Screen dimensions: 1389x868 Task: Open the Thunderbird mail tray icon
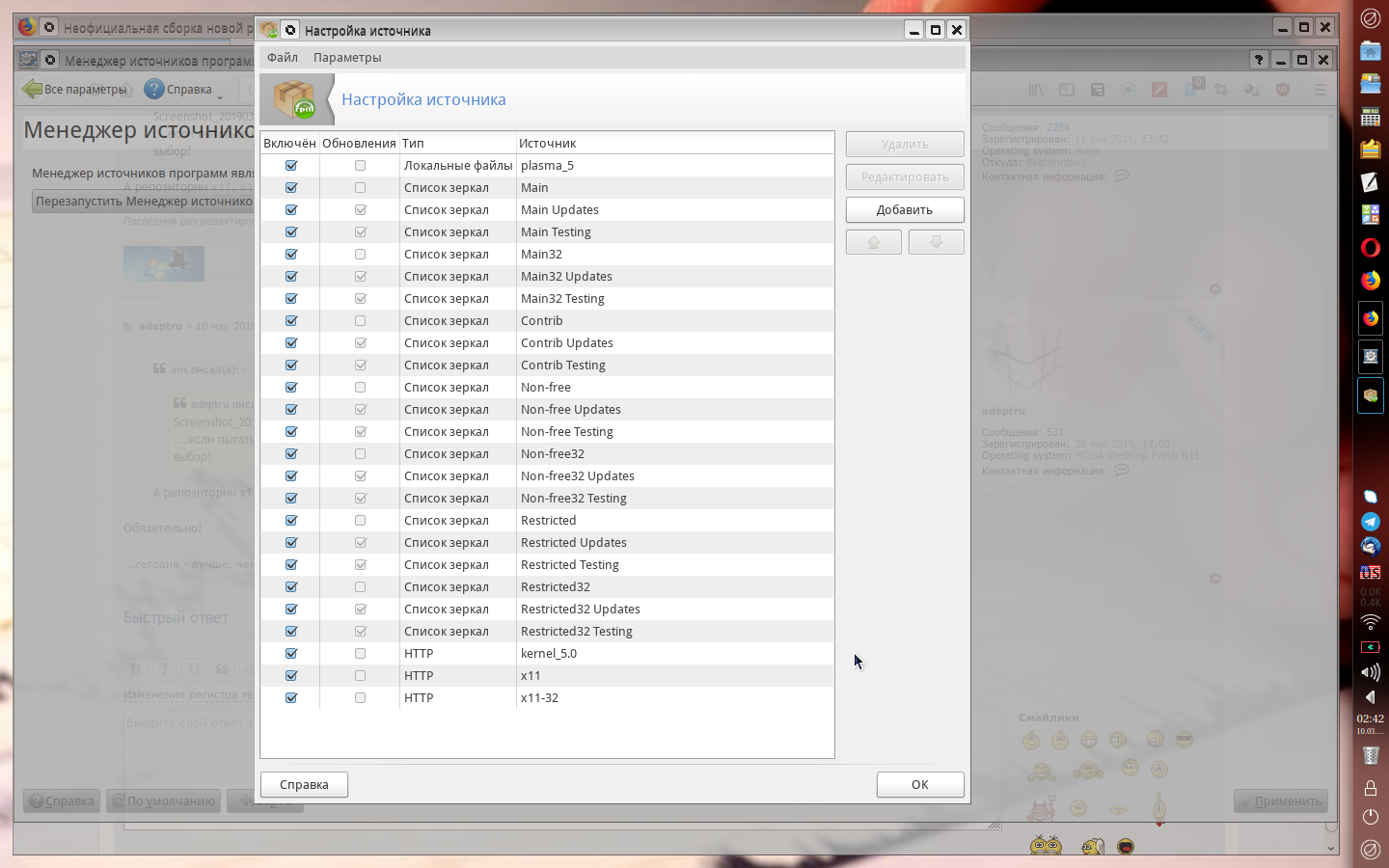[x=1370, y=546]
